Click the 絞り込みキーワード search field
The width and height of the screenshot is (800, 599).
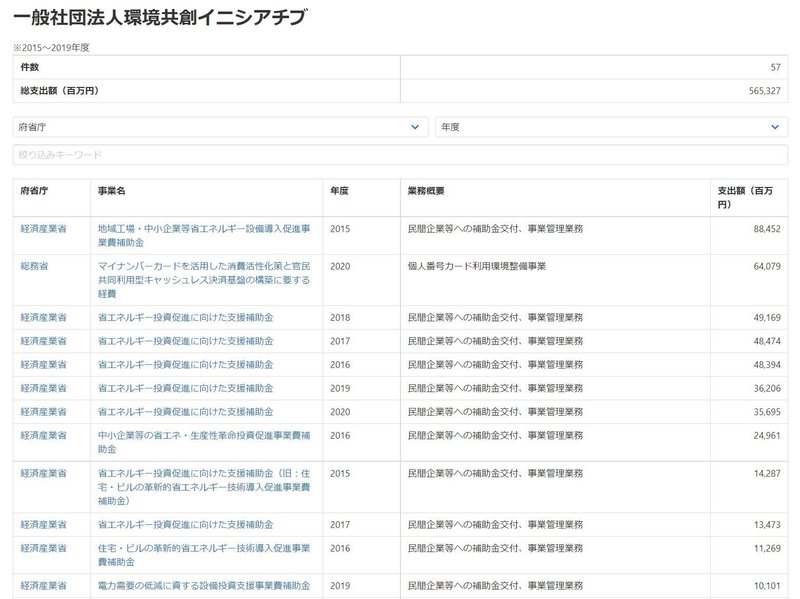pos(400,155)
